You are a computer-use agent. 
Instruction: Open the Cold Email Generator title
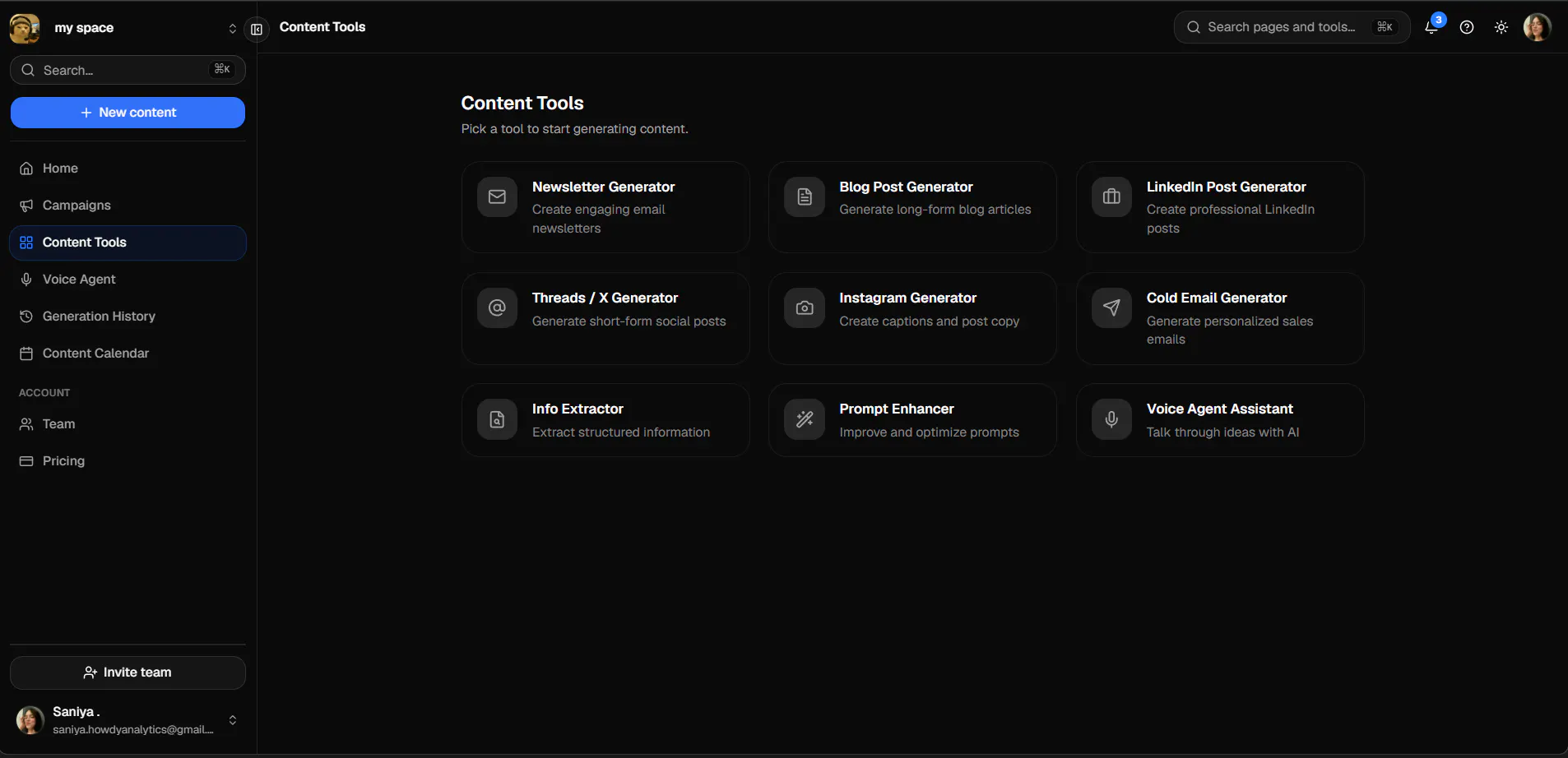(x=1217, y=298)
